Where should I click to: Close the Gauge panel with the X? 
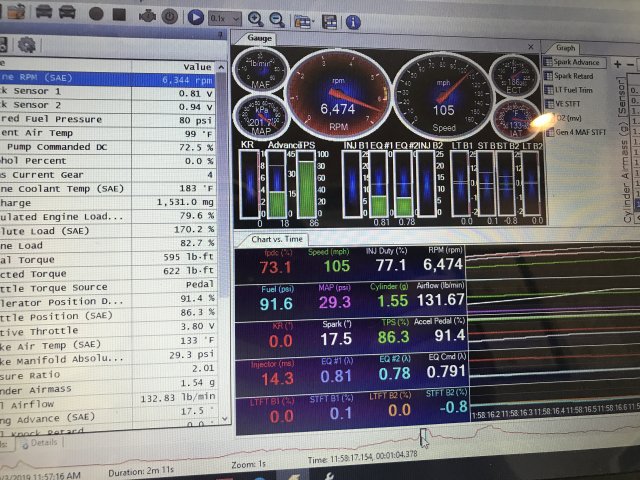[531, 47]
